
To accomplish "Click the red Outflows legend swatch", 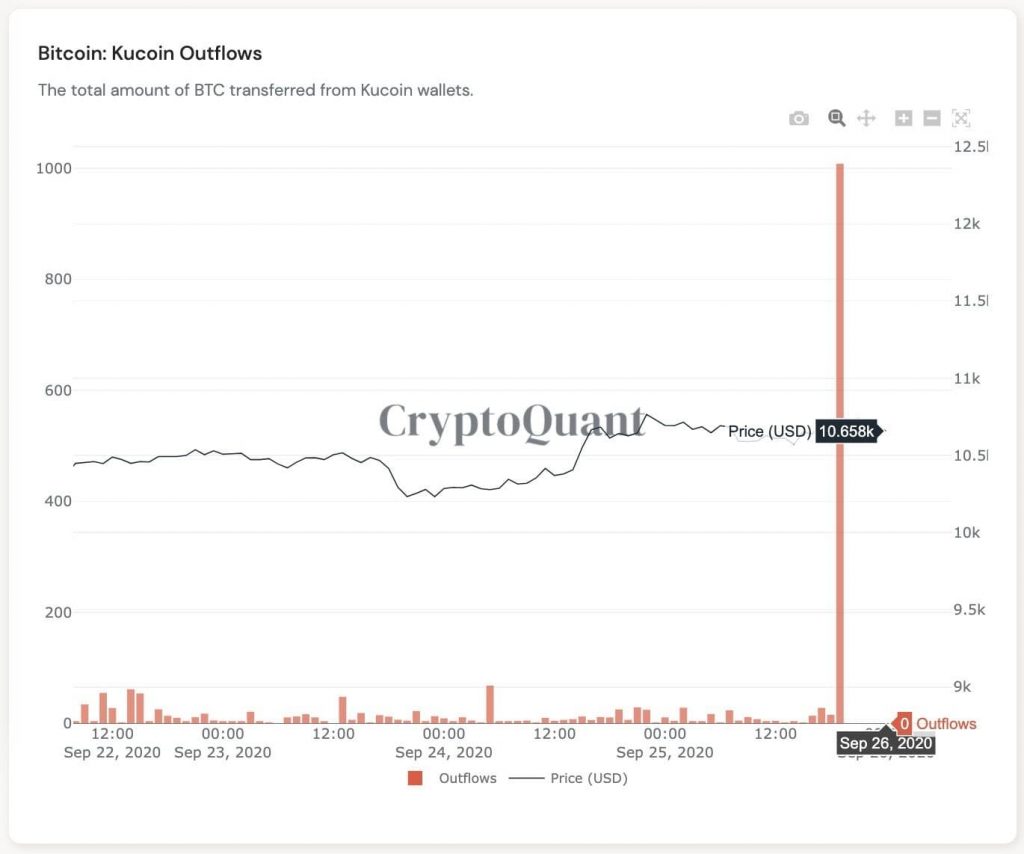I will [x=416, y=778].
